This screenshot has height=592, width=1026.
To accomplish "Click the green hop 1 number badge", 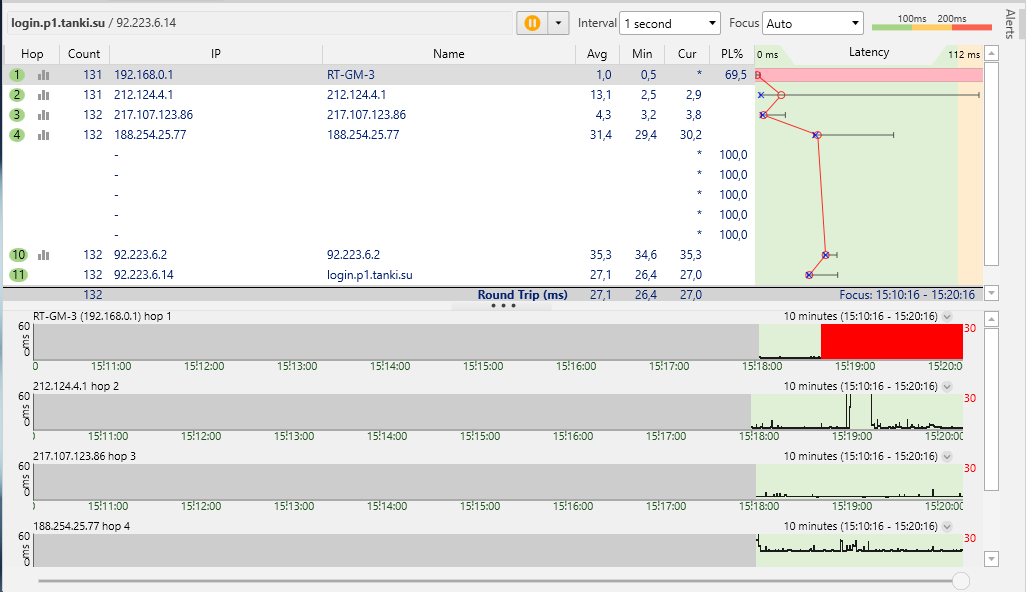I will pyautogui.click(x=17, y=75).
